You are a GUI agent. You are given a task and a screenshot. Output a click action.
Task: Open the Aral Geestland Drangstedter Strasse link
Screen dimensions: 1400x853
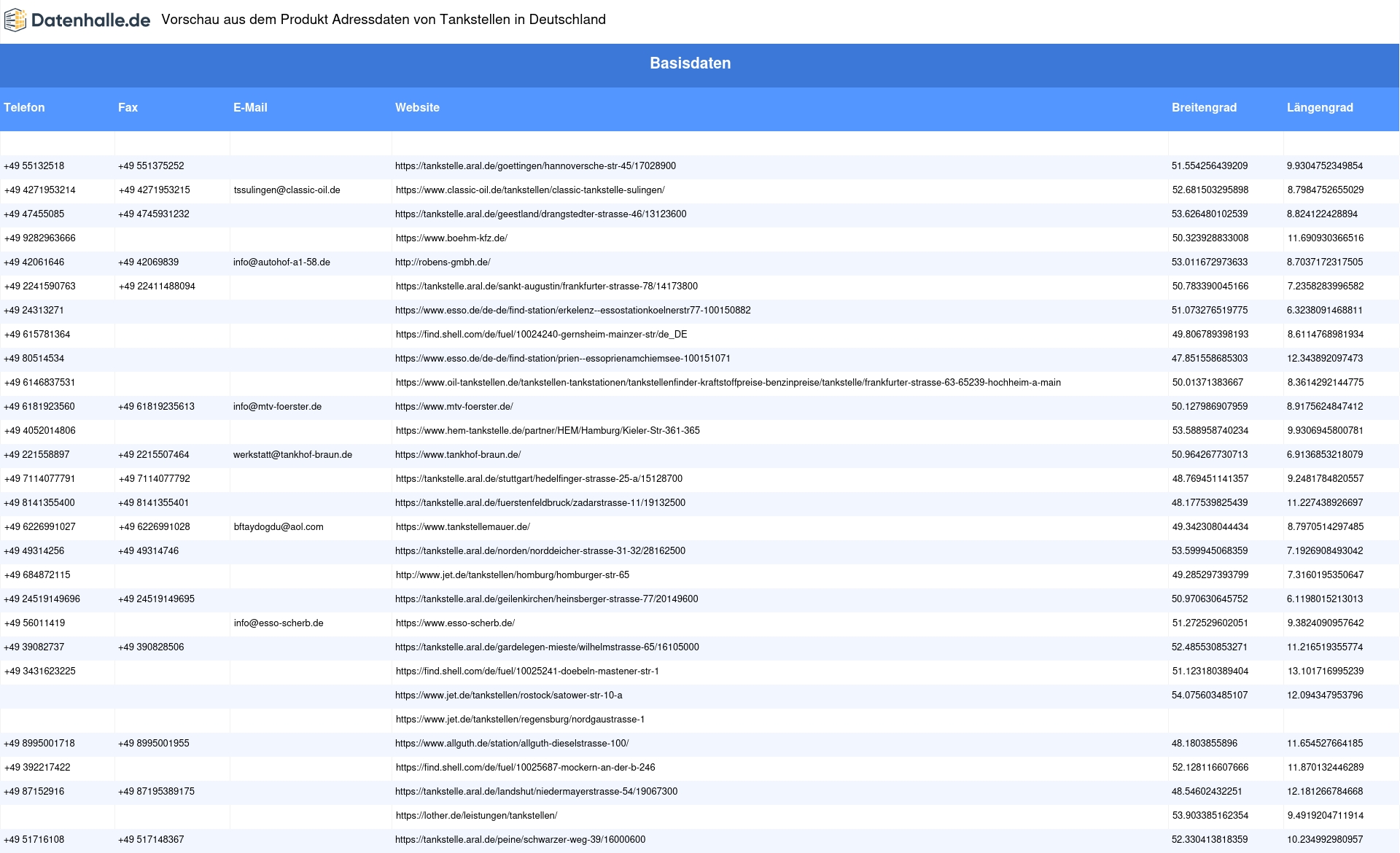point(540,214)
